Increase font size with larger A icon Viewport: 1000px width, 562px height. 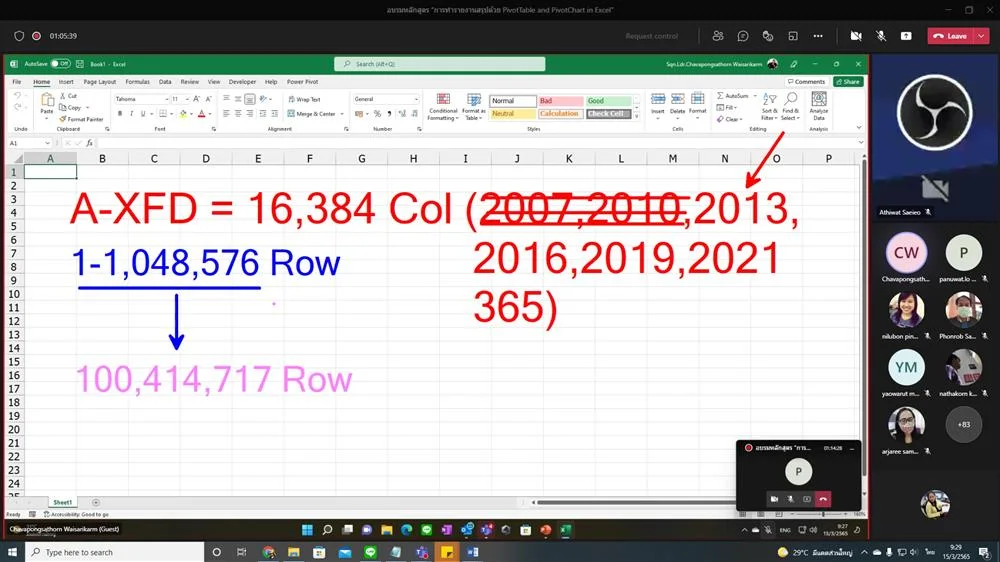[x=196, y=99]
